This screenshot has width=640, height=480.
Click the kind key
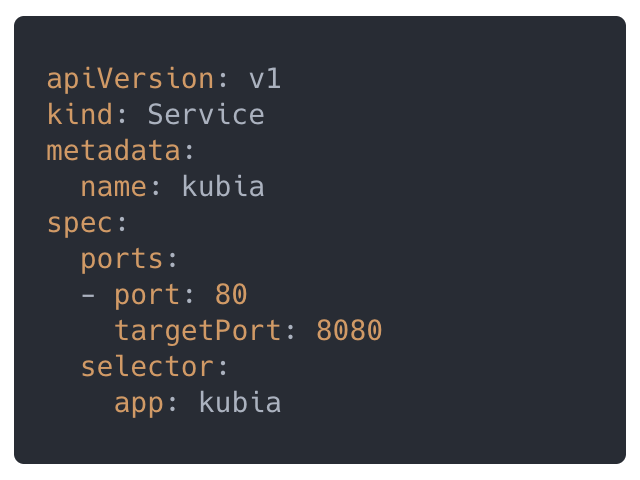[80, 114]
